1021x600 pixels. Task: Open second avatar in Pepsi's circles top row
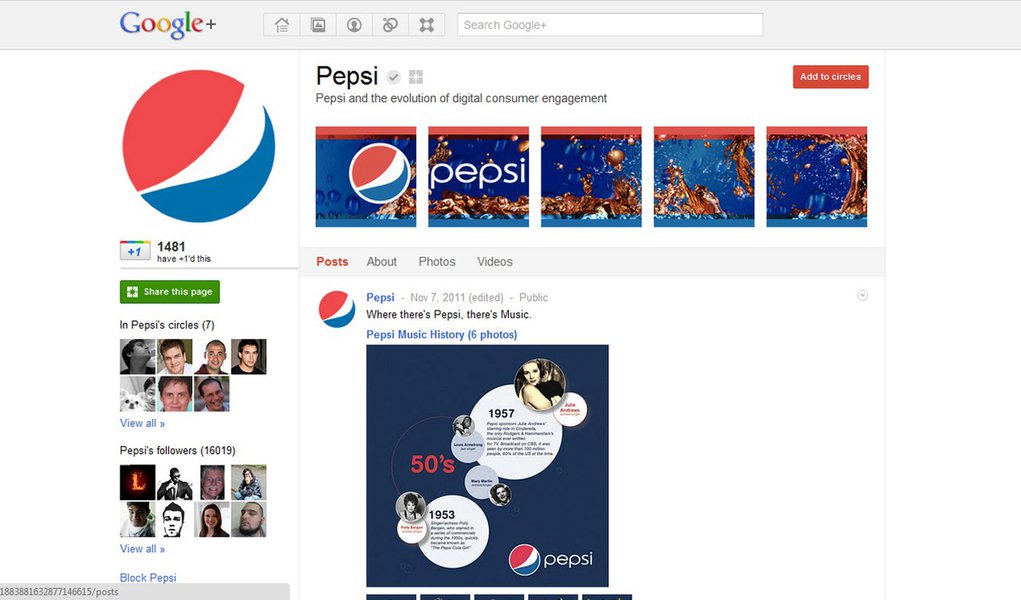175,356
